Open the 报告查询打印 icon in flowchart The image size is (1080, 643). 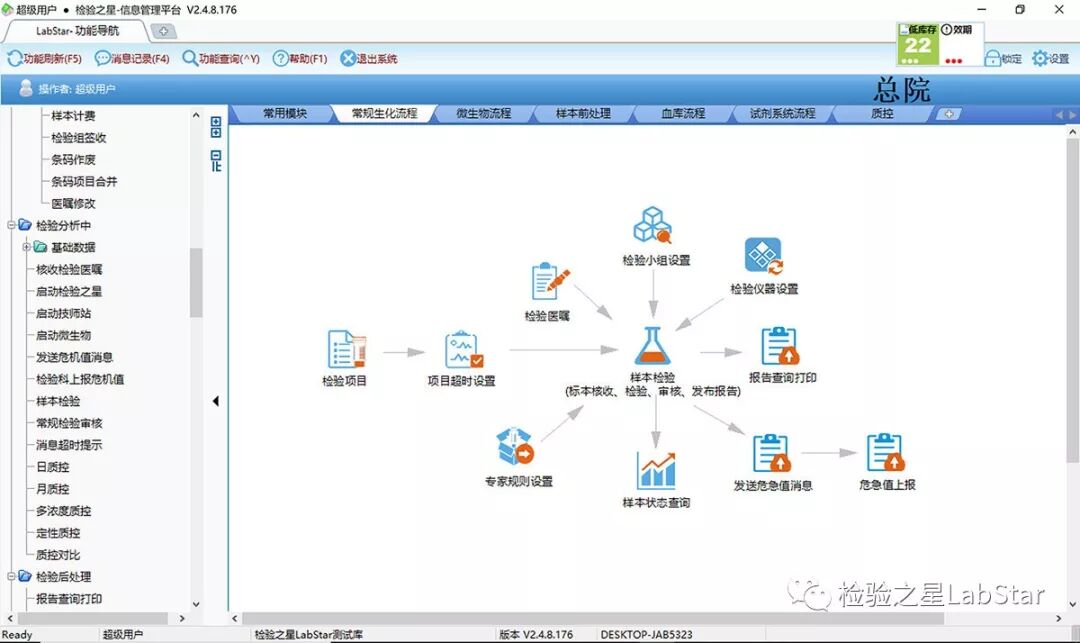pos(780,346)
